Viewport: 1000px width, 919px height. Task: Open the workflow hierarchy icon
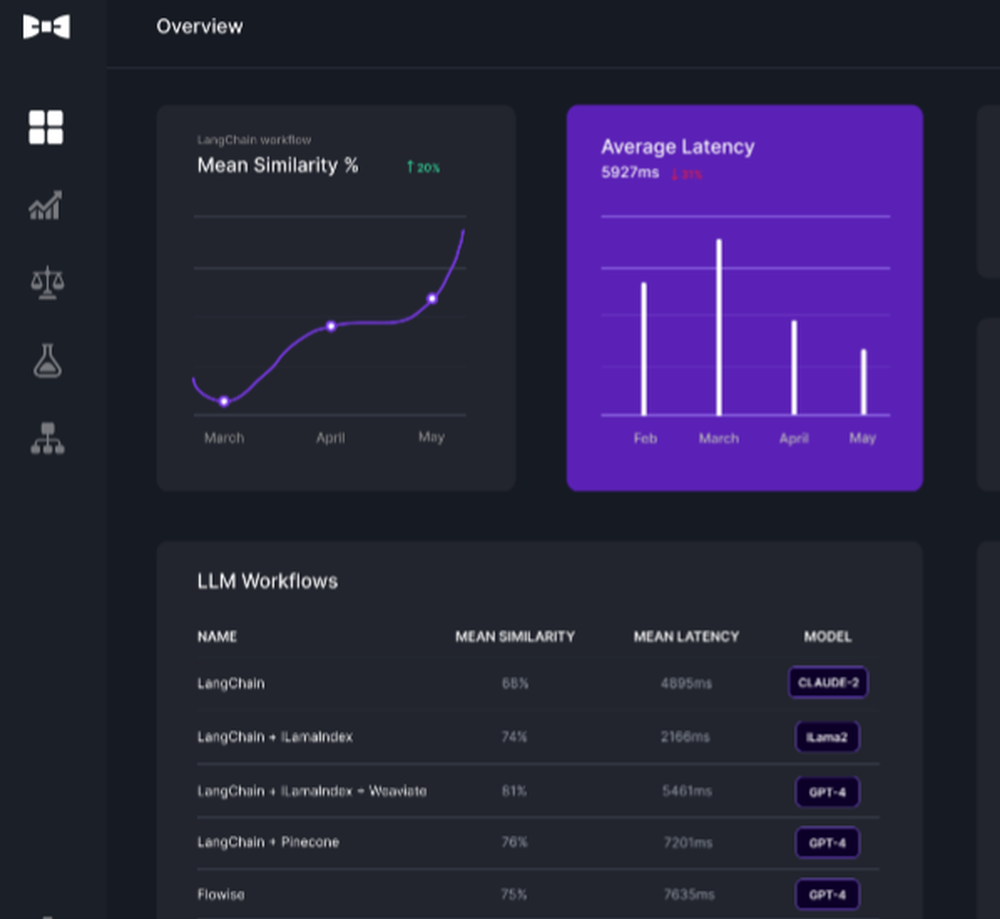click(x=47, y=439)
